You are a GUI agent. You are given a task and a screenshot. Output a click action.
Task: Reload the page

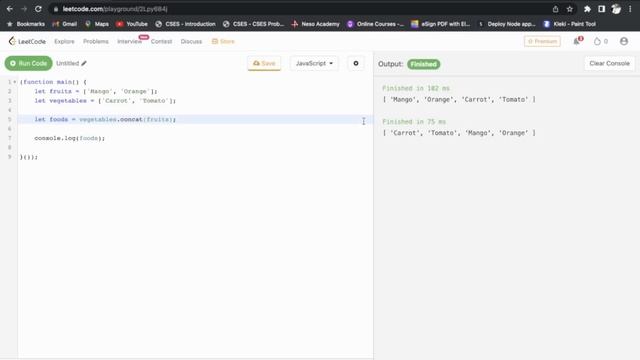38,9
